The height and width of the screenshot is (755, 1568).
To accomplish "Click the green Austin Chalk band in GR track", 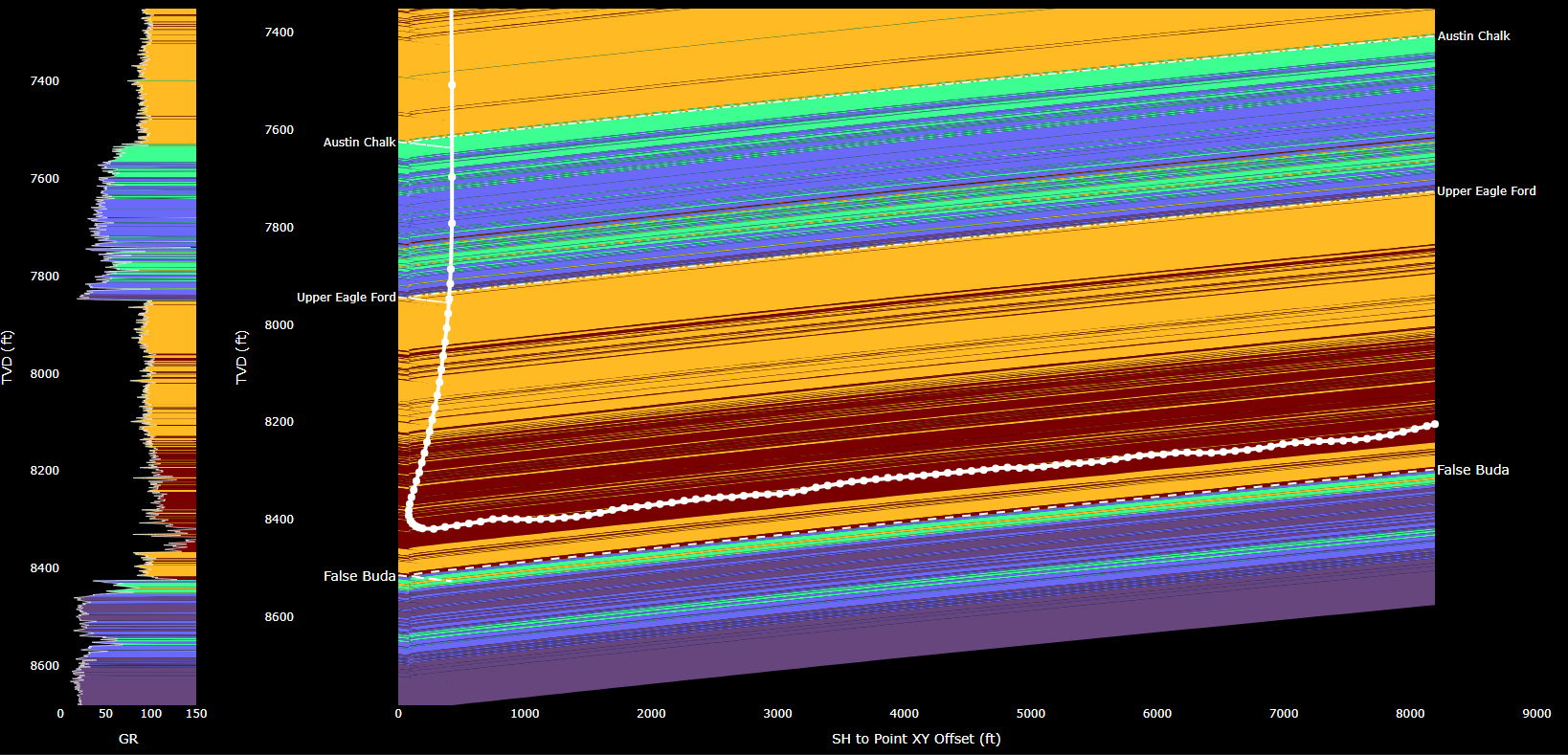I will [x=163, y=153].
